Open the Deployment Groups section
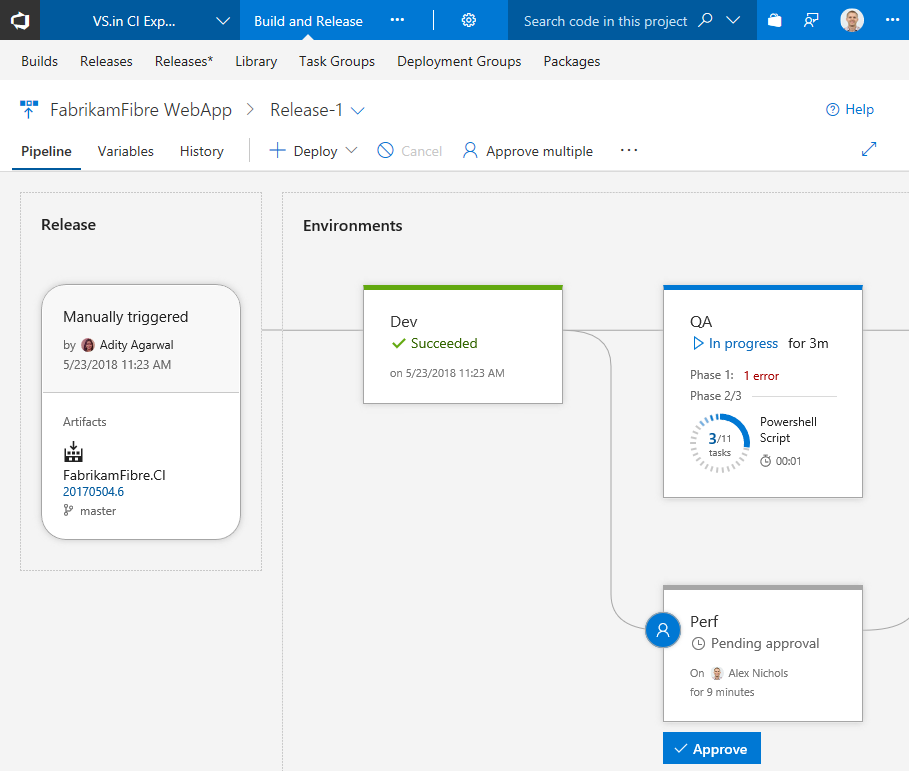This screenshot has width=909, height=771. [458, 61]
